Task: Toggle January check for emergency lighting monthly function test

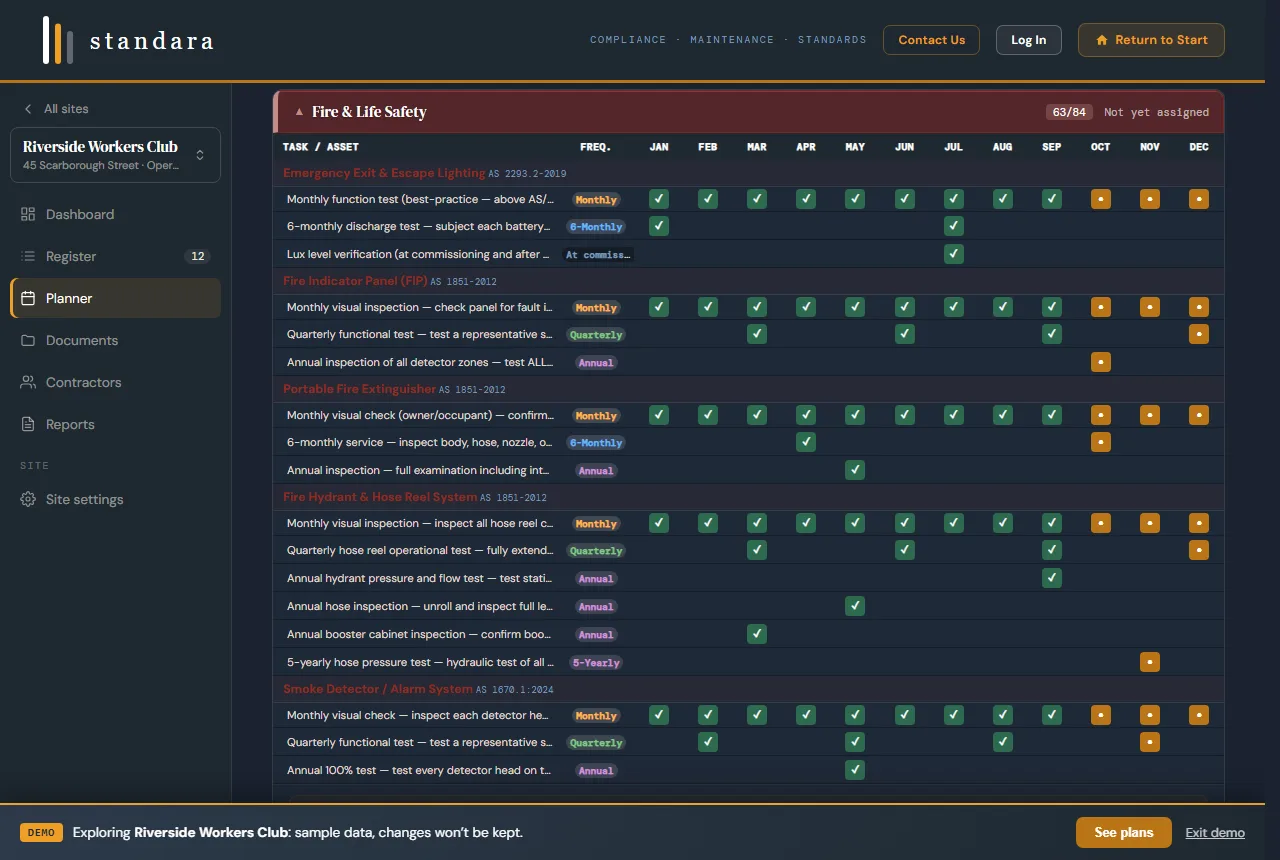Action: [x=659, y=199]
